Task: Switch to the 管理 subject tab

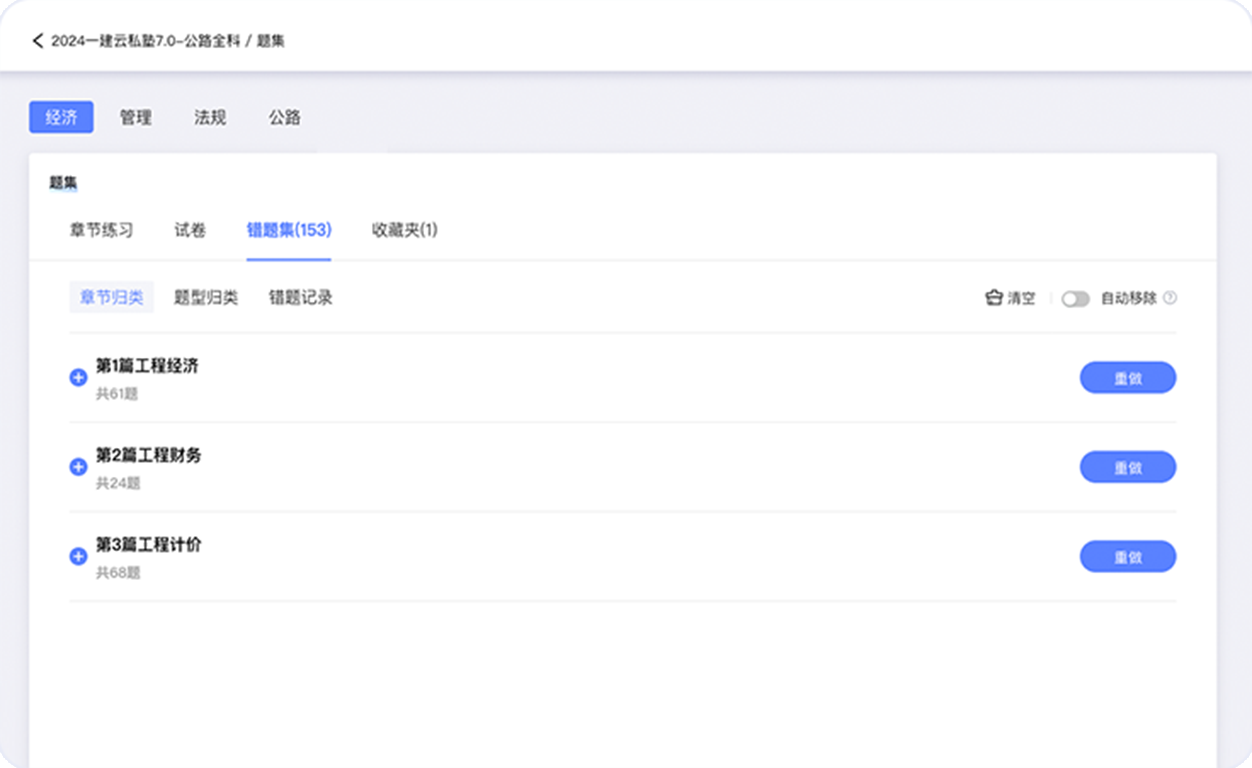Action: tap(136, 117)
